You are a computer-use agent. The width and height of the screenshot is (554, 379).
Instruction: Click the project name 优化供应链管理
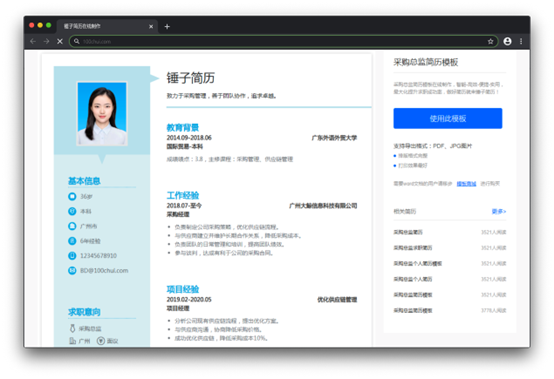point(337,300)
